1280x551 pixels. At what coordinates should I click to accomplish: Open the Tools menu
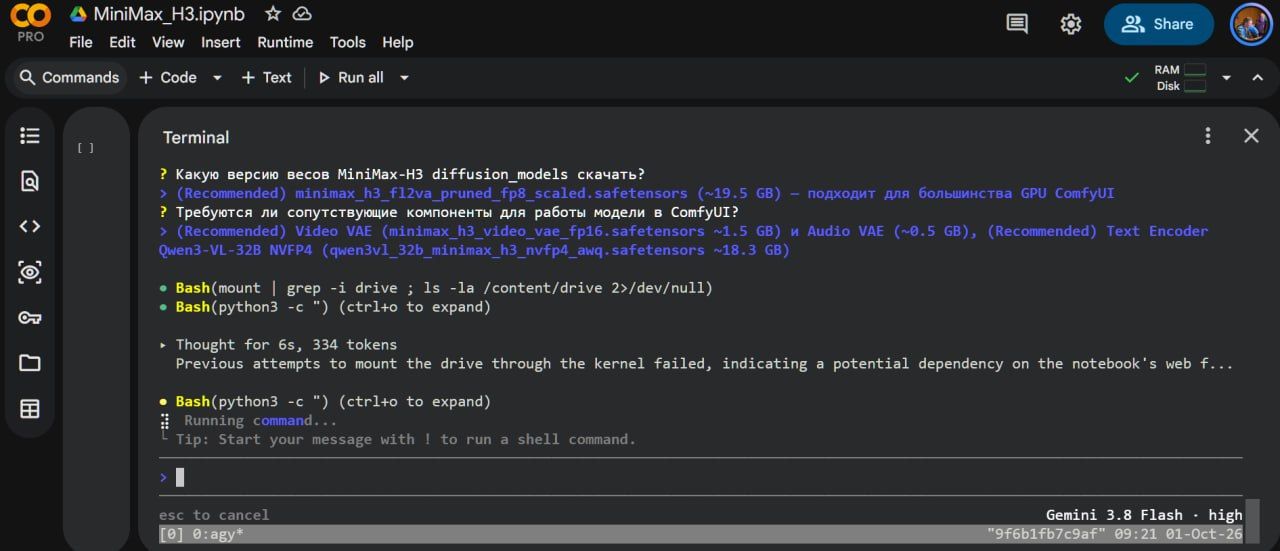[348, 42]
